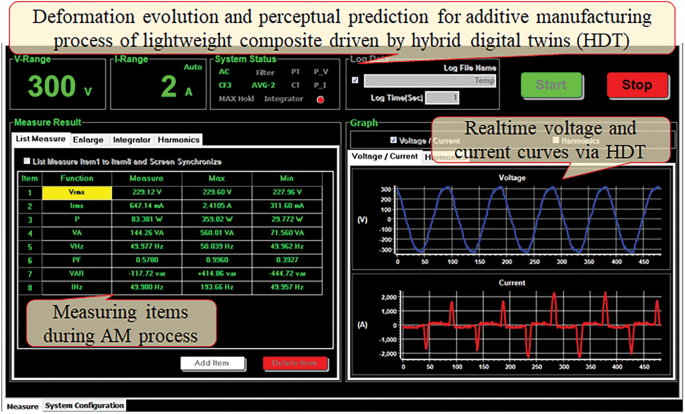Image resolution: width=685 pixels, height=414 pixels.
Task: Click the 83.381 W measure value
Action: point(147,220)
